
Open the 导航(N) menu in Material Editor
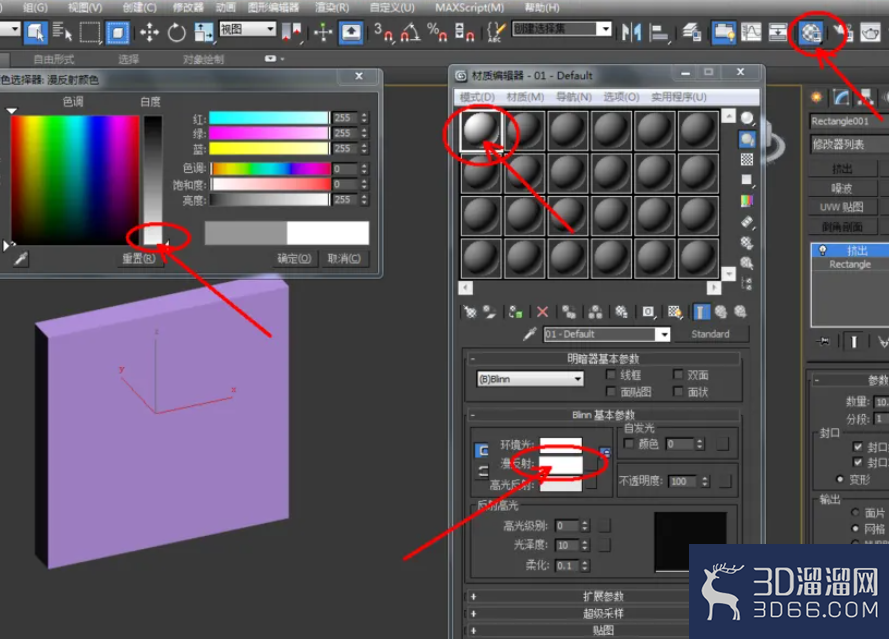(573, 97)
